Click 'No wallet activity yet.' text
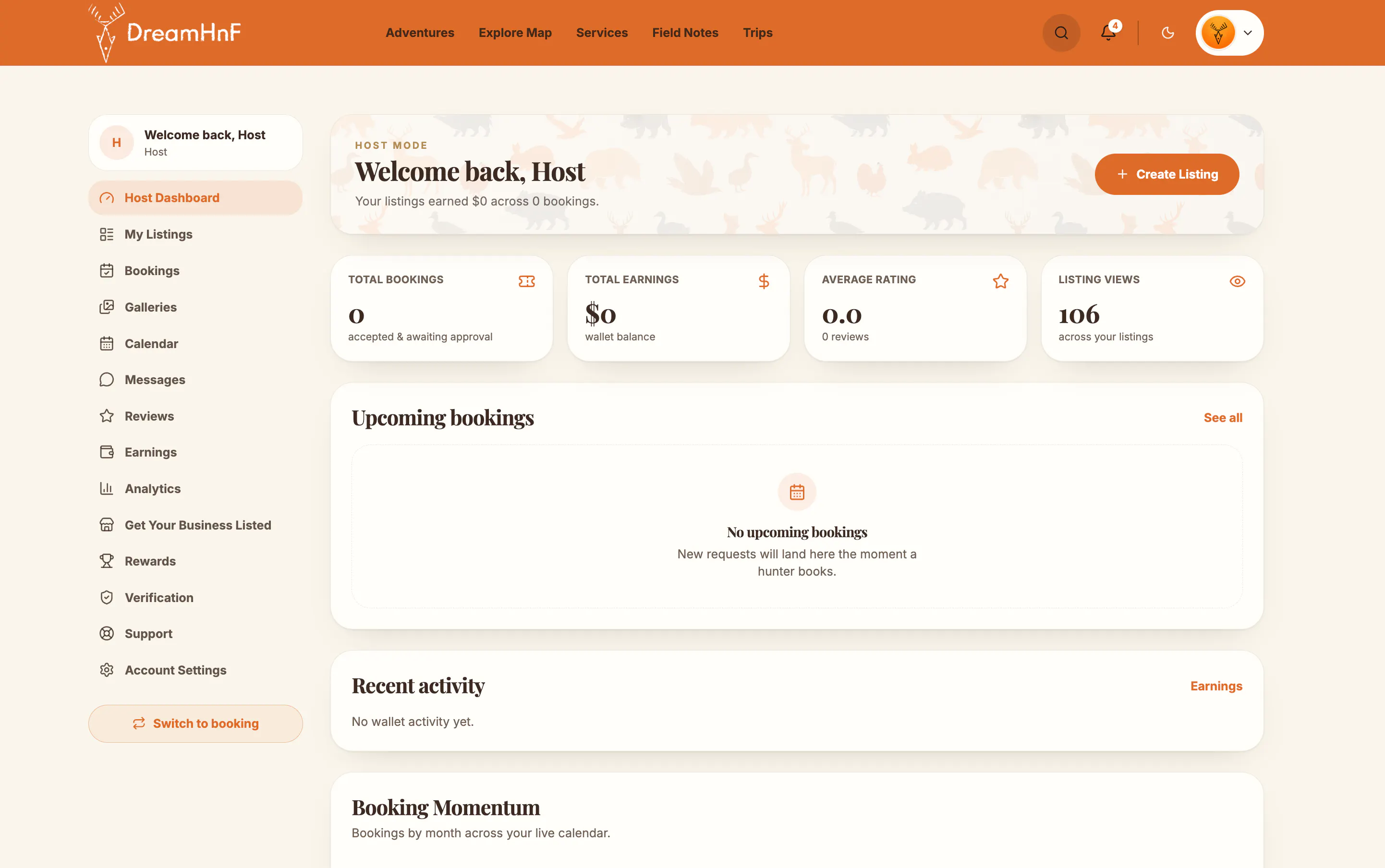Viewport: 1385px width, 868px height. click(x=413, y=722)
